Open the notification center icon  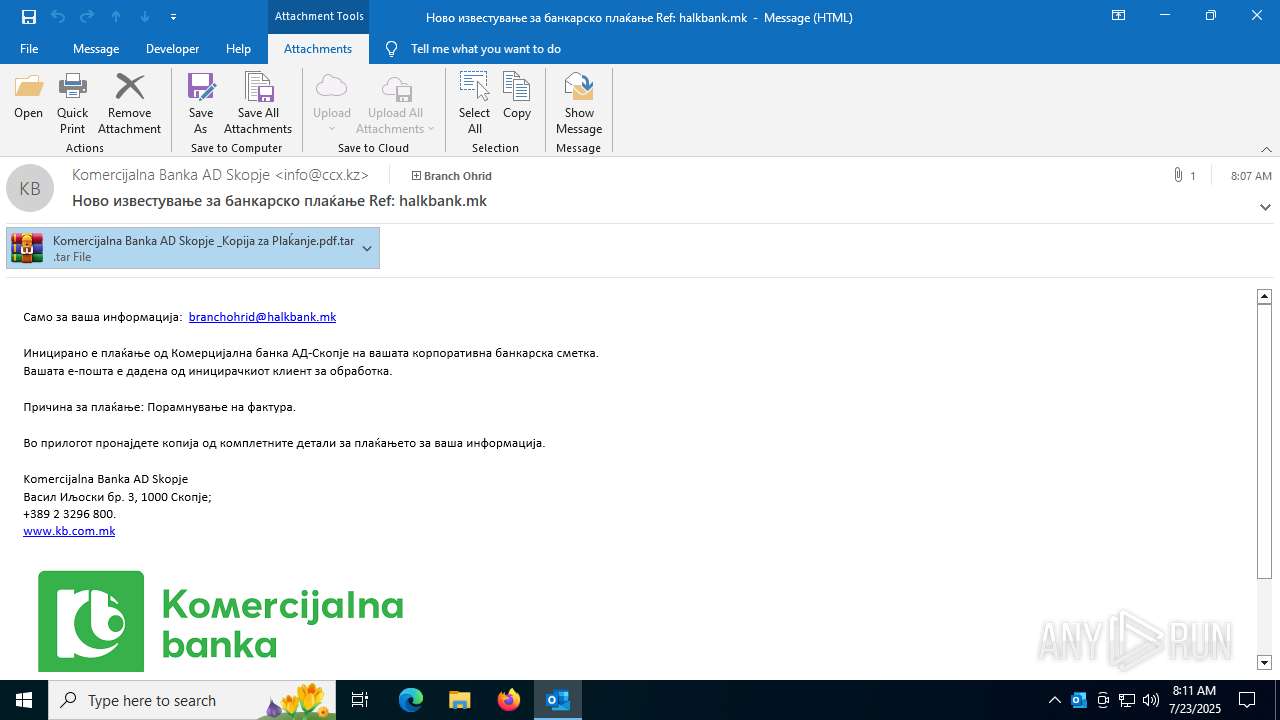(1247, 700)
